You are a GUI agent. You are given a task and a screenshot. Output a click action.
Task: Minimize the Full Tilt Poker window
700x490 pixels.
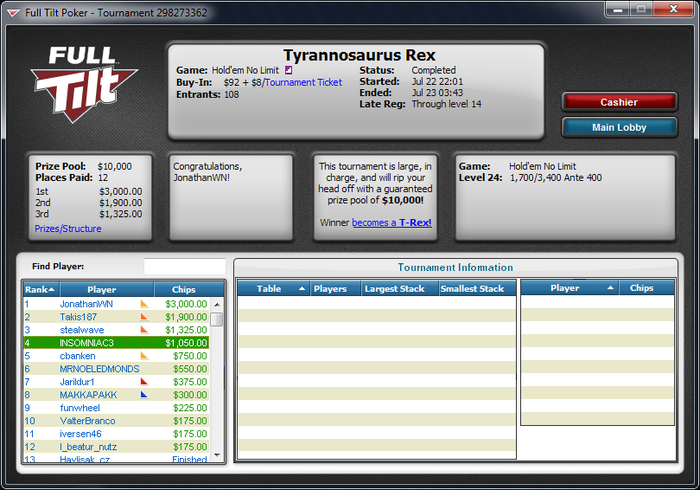click(618, 9)
